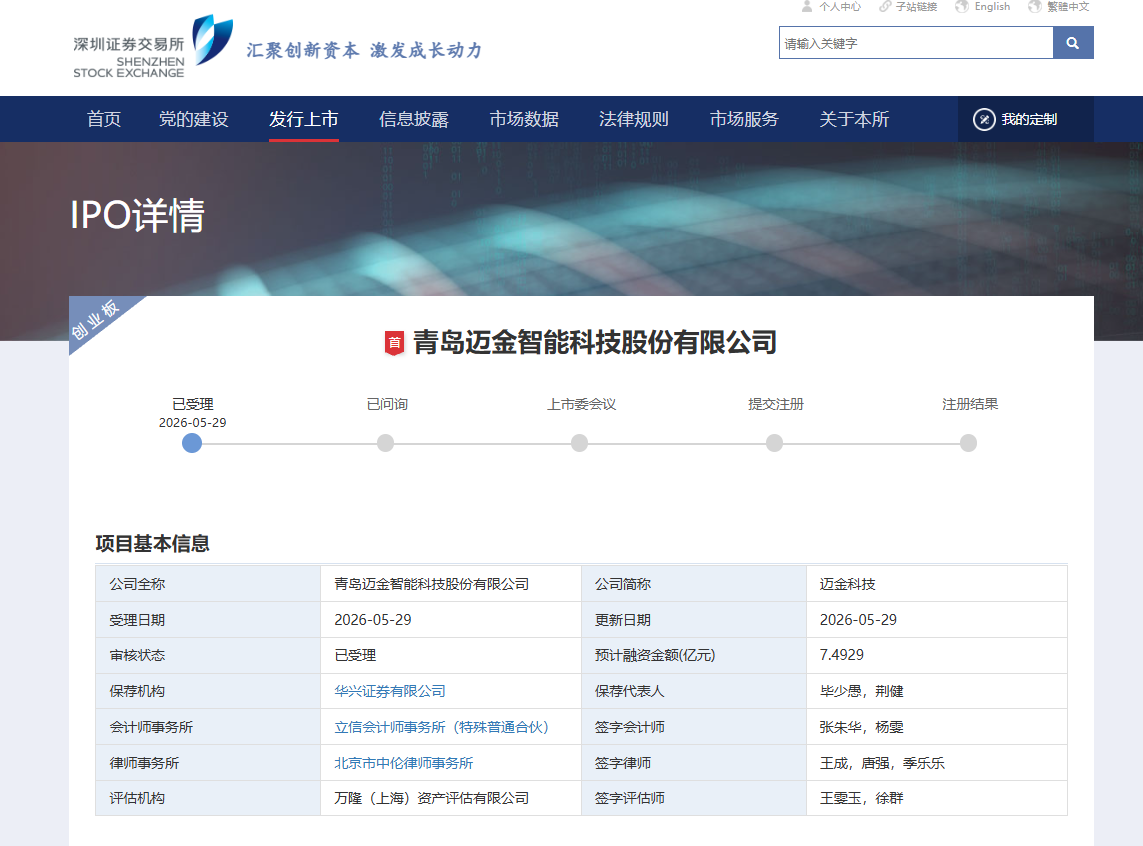The height and width of the screenshot is (846, 1143).
Task: Click the 王雯玉，徐群 appraisers cell
Action: [x=937, y=798]
